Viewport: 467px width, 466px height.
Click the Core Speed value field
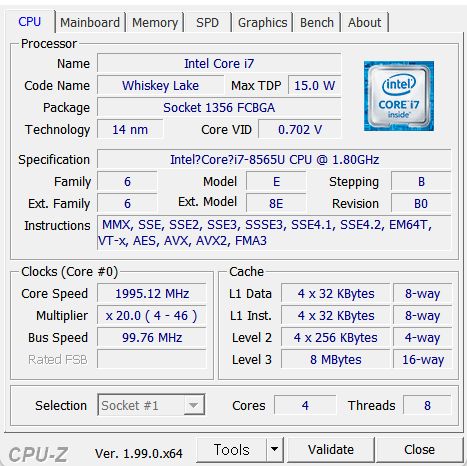[152, 294]
